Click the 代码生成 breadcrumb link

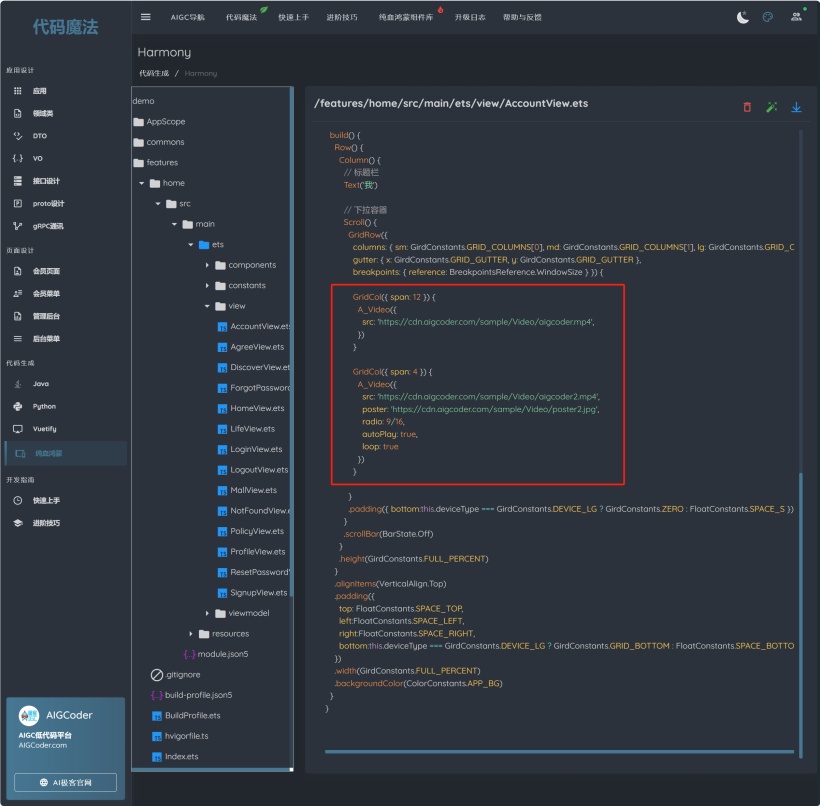[x=153, y=73]
